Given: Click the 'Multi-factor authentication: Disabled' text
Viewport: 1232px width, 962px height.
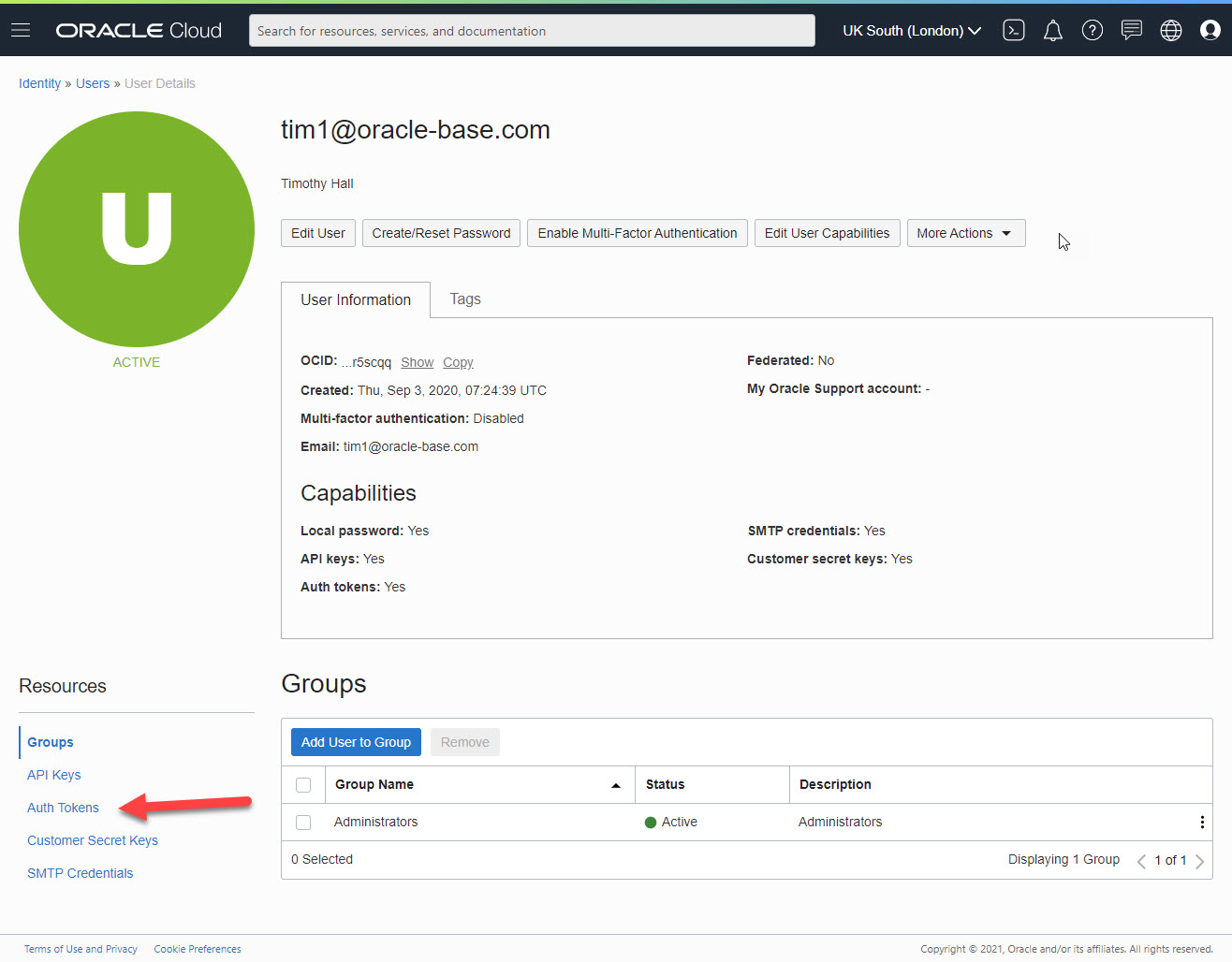Looking at the screenshot, I should coord(412,418).
